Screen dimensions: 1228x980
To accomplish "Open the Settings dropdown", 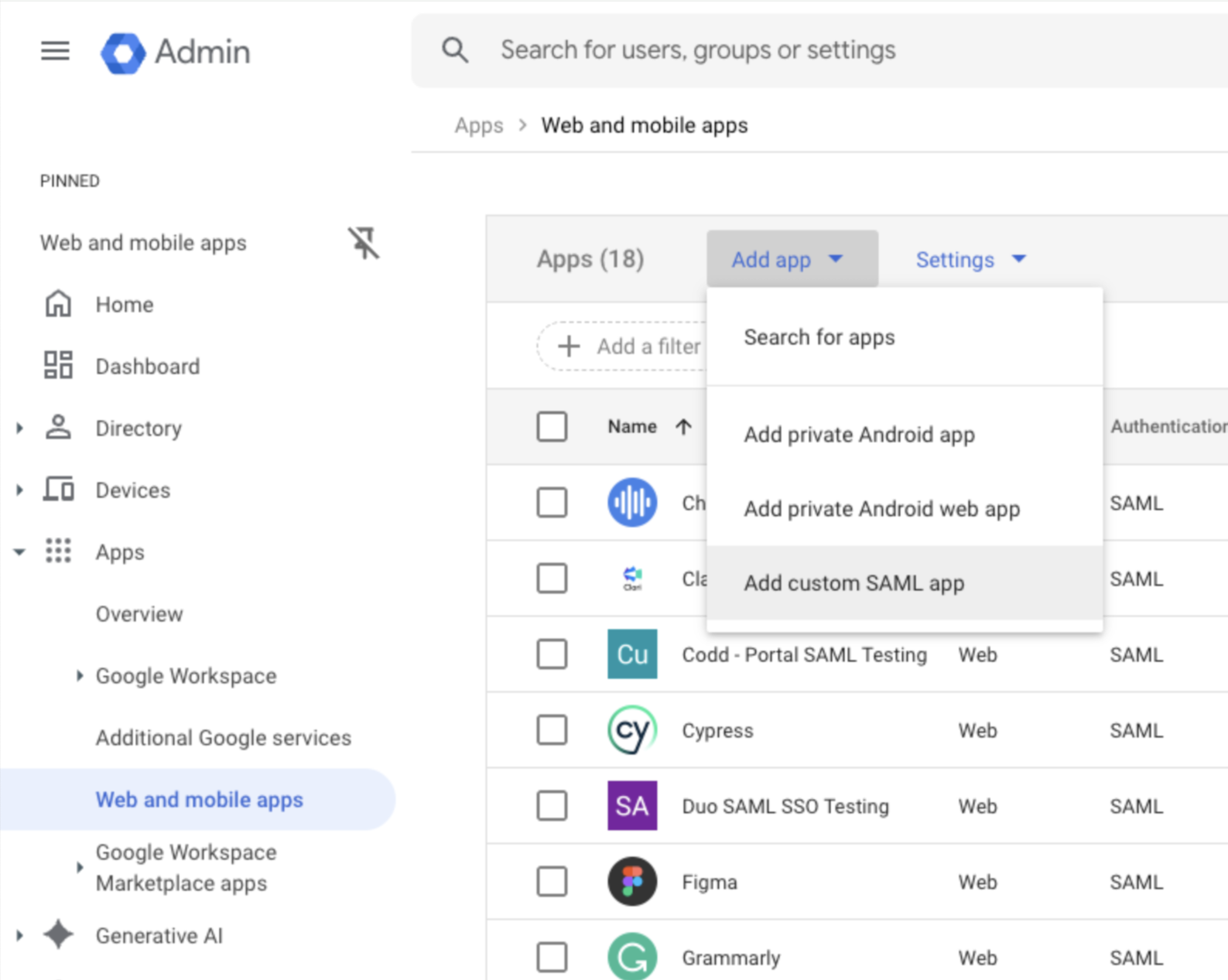I will (971, 260).
